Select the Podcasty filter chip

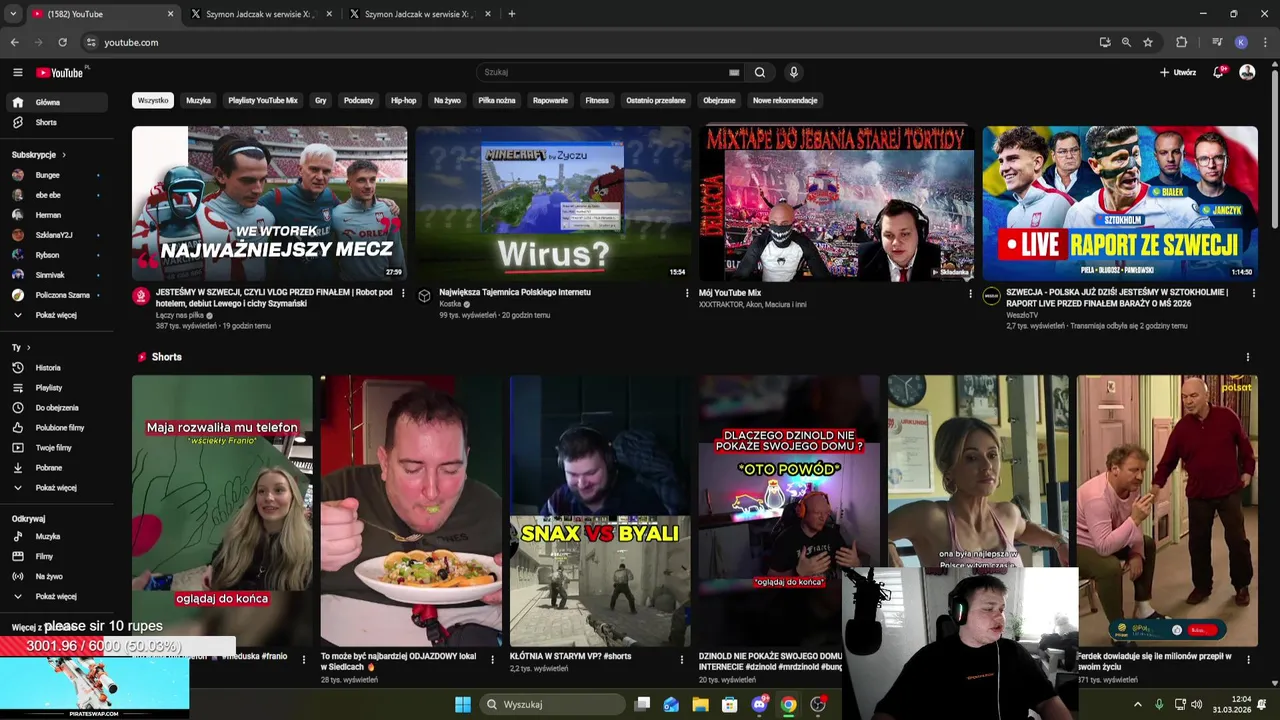[x=358, y=100]
